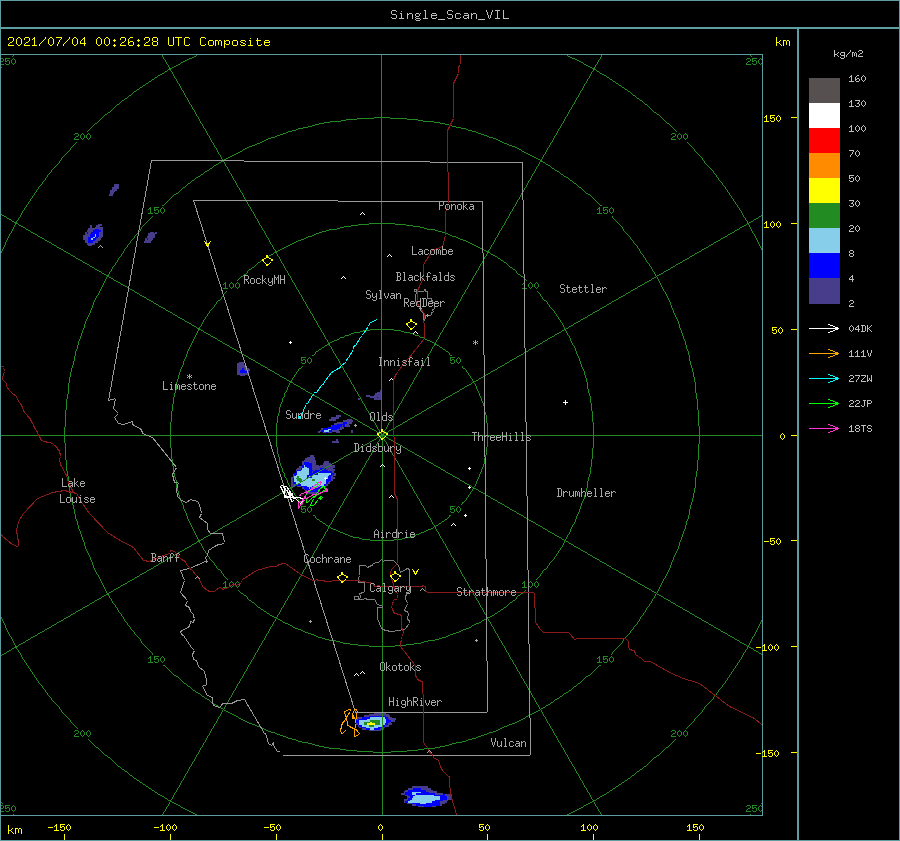Click the Strathmore town label

tap(486, 592)
